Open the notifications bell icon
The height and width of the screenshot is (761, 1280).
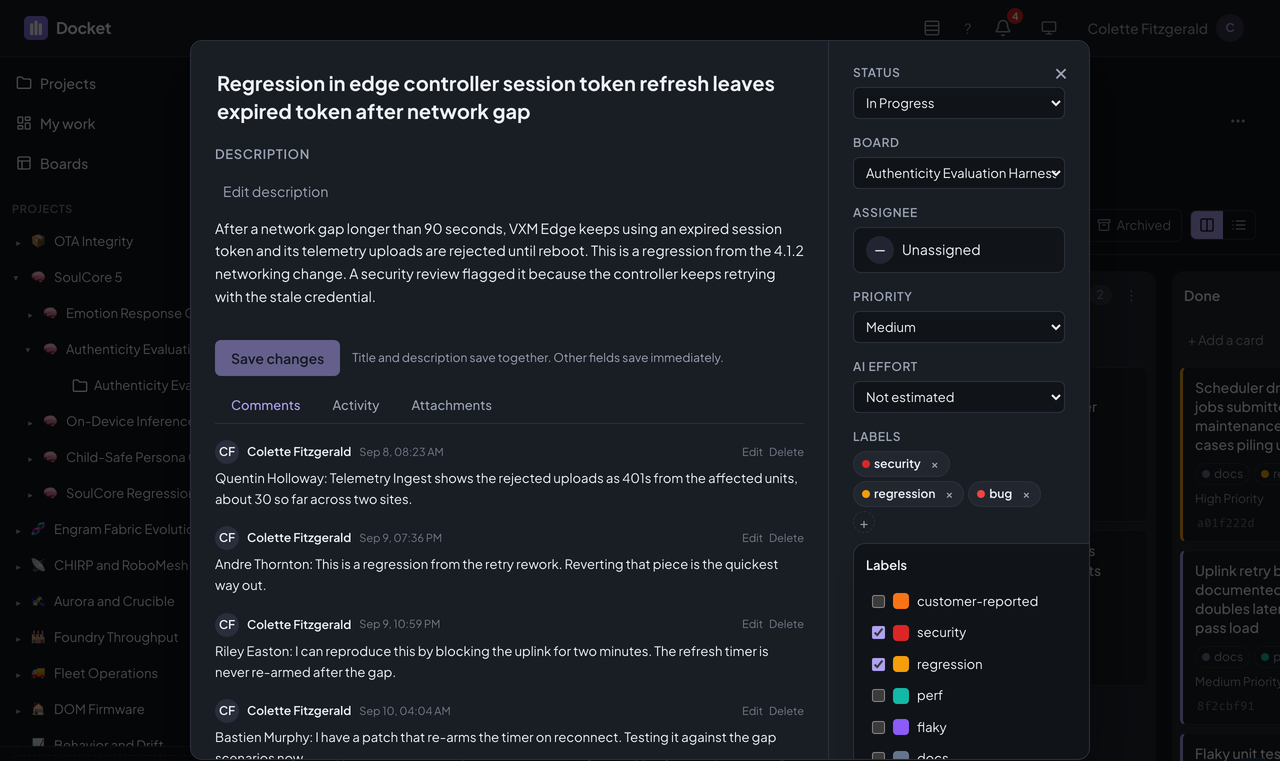coord(1003,28)
